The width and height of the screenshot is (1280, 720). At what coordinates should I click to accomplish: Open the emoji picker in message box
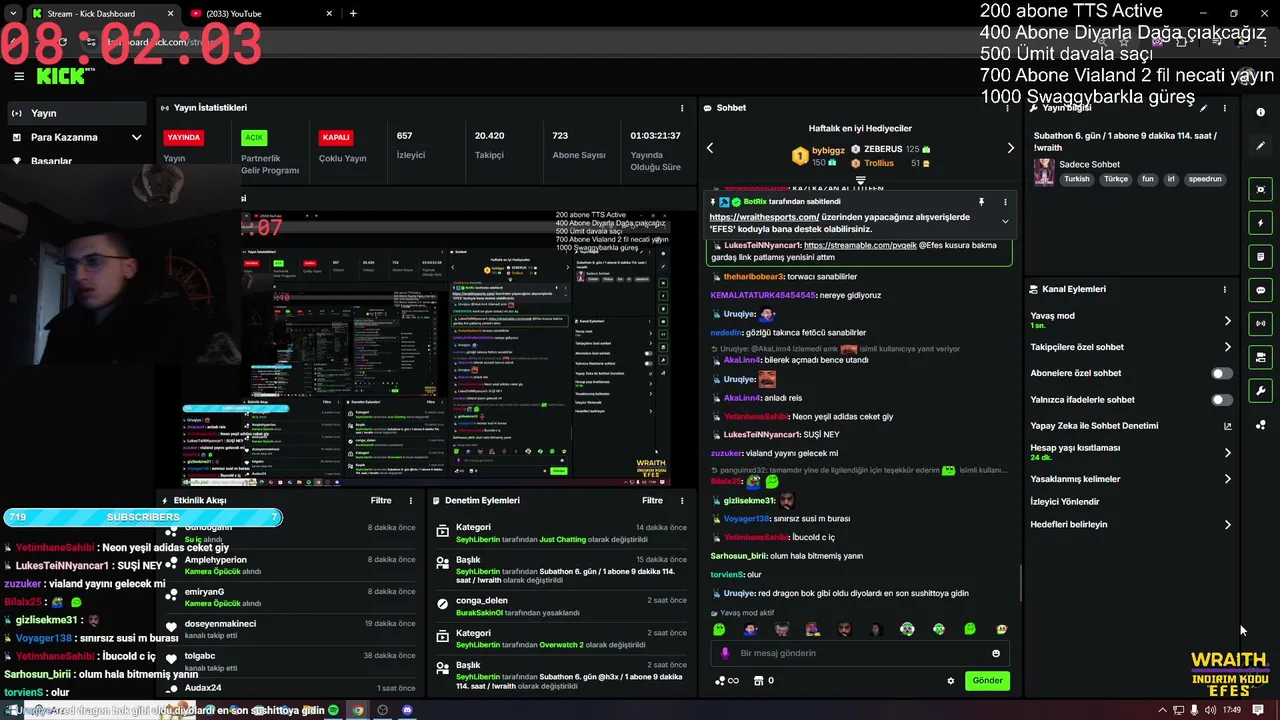point(996,653)
